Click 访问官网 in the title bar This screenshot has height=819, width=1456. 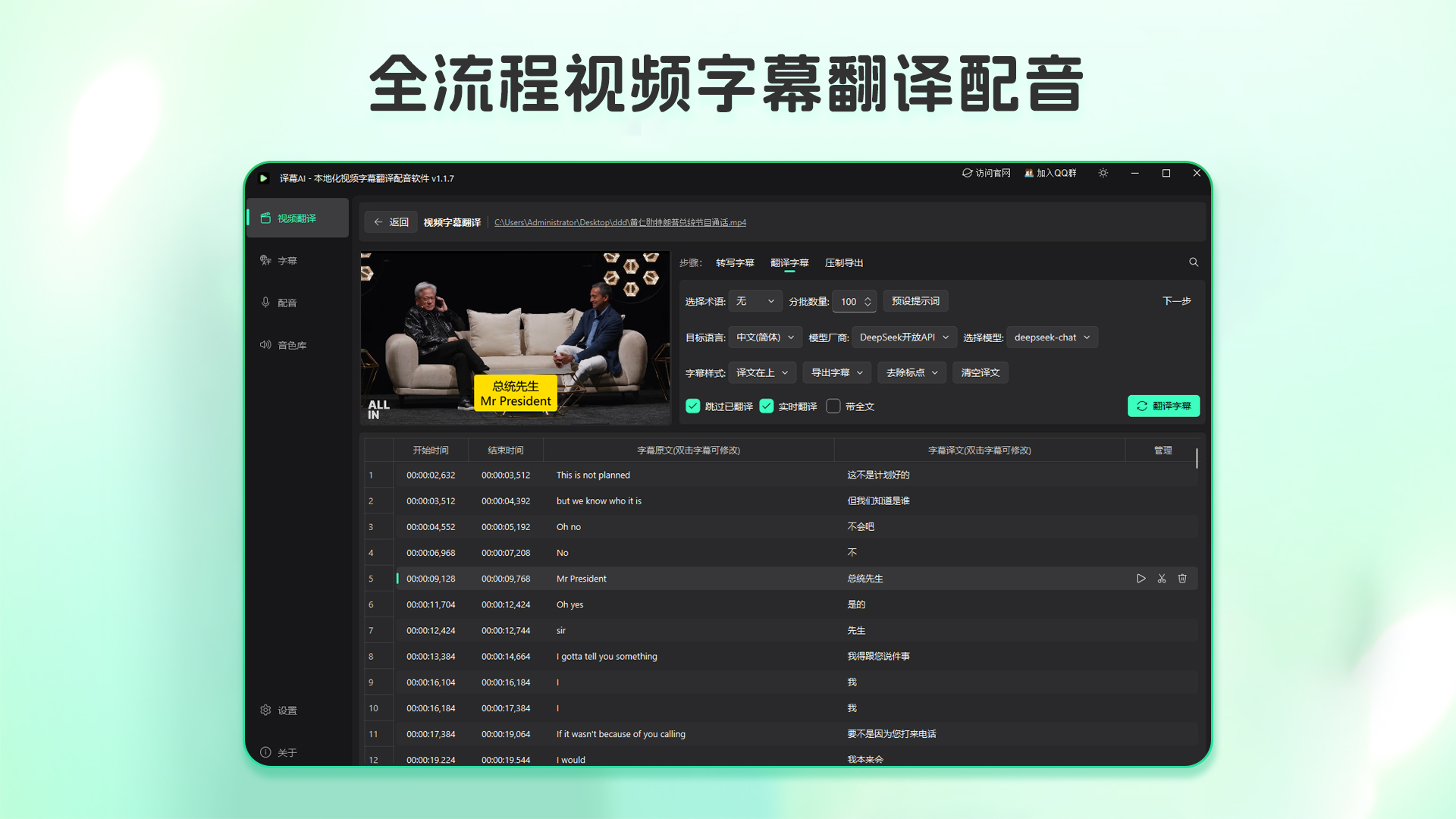click(x=987, y=174)
